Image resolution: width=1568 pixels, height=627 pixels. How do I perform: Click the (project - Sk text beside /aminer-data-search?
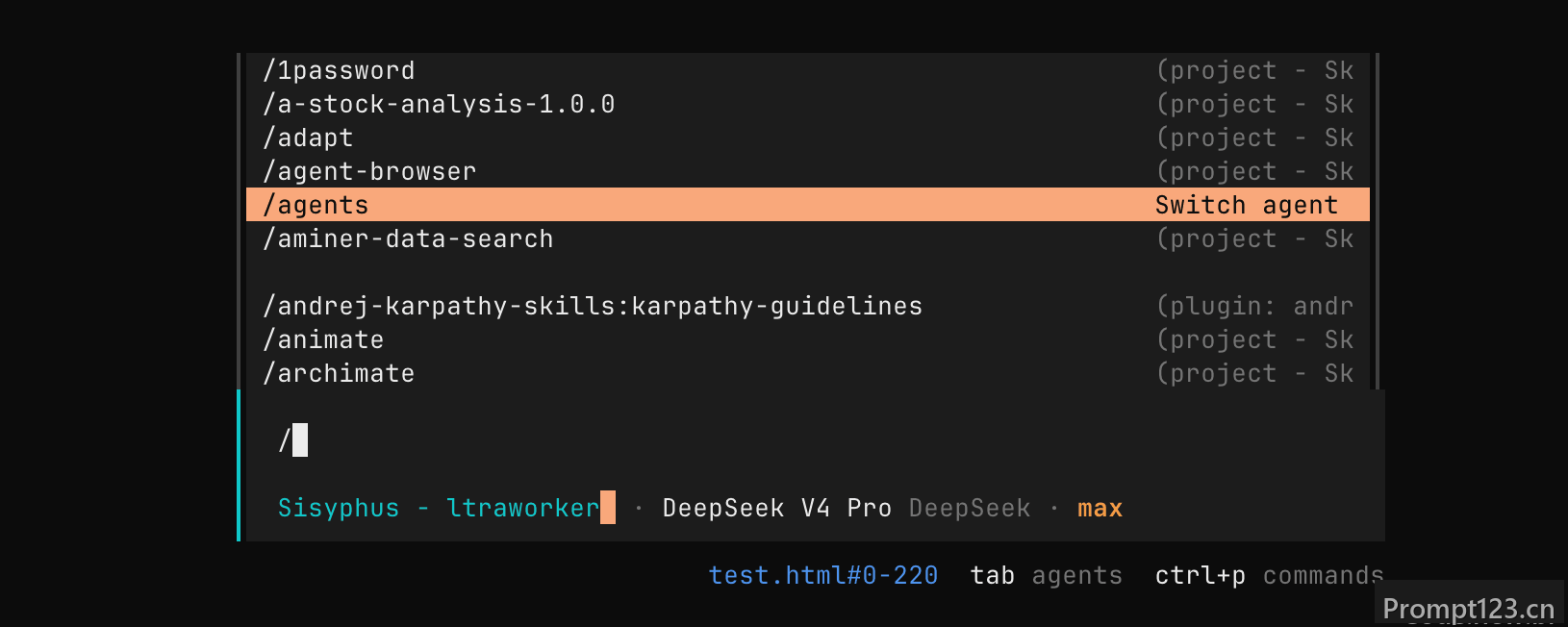(x=1254, y=238)
